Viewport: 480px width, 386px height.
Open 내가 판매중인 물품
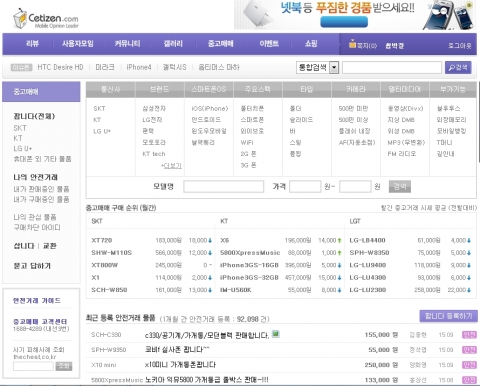pyautogui.click(x=41, y=189)
